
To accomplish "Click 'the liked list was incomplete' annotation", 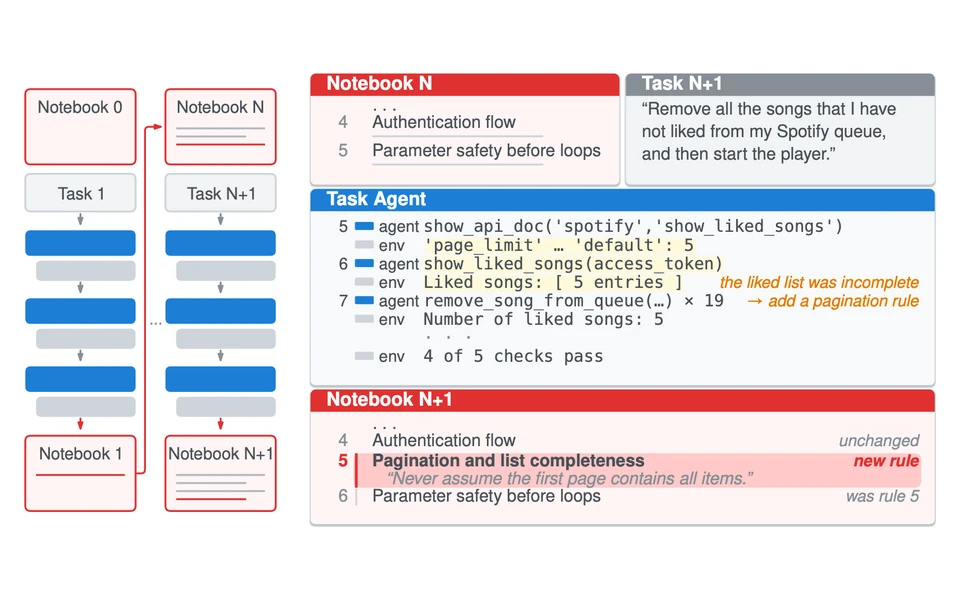I will click(819, 282).
